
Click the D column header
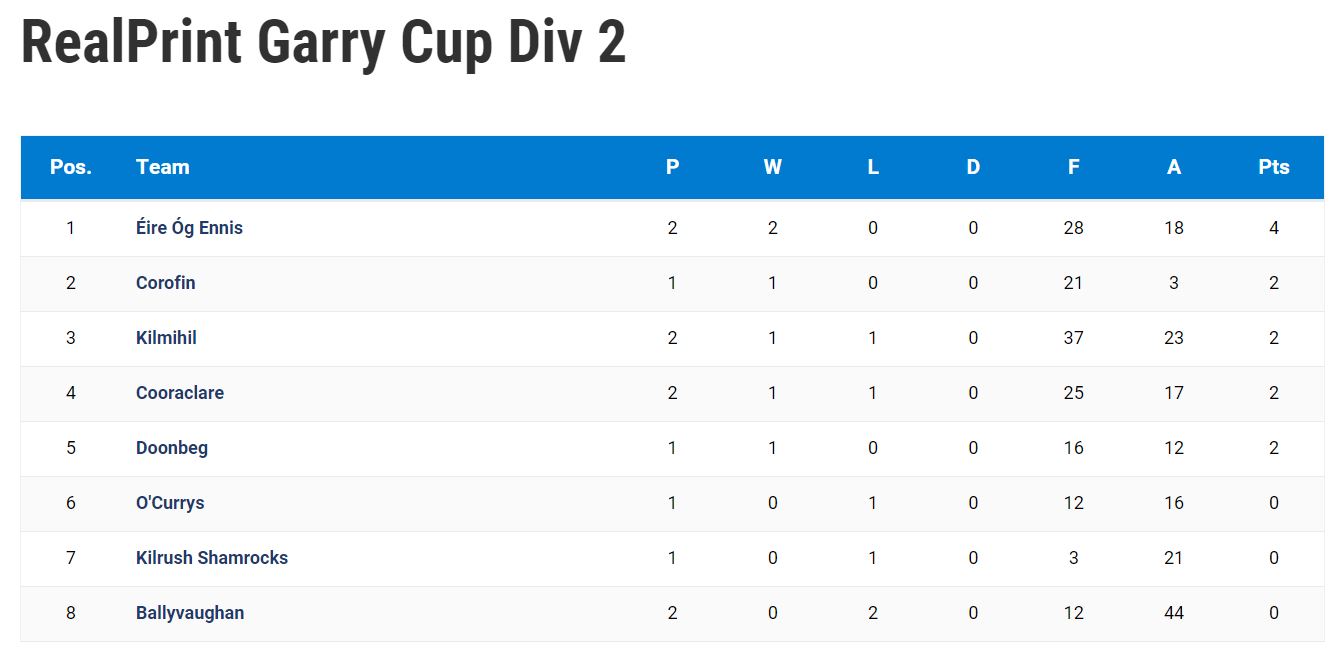pos(973,167)
